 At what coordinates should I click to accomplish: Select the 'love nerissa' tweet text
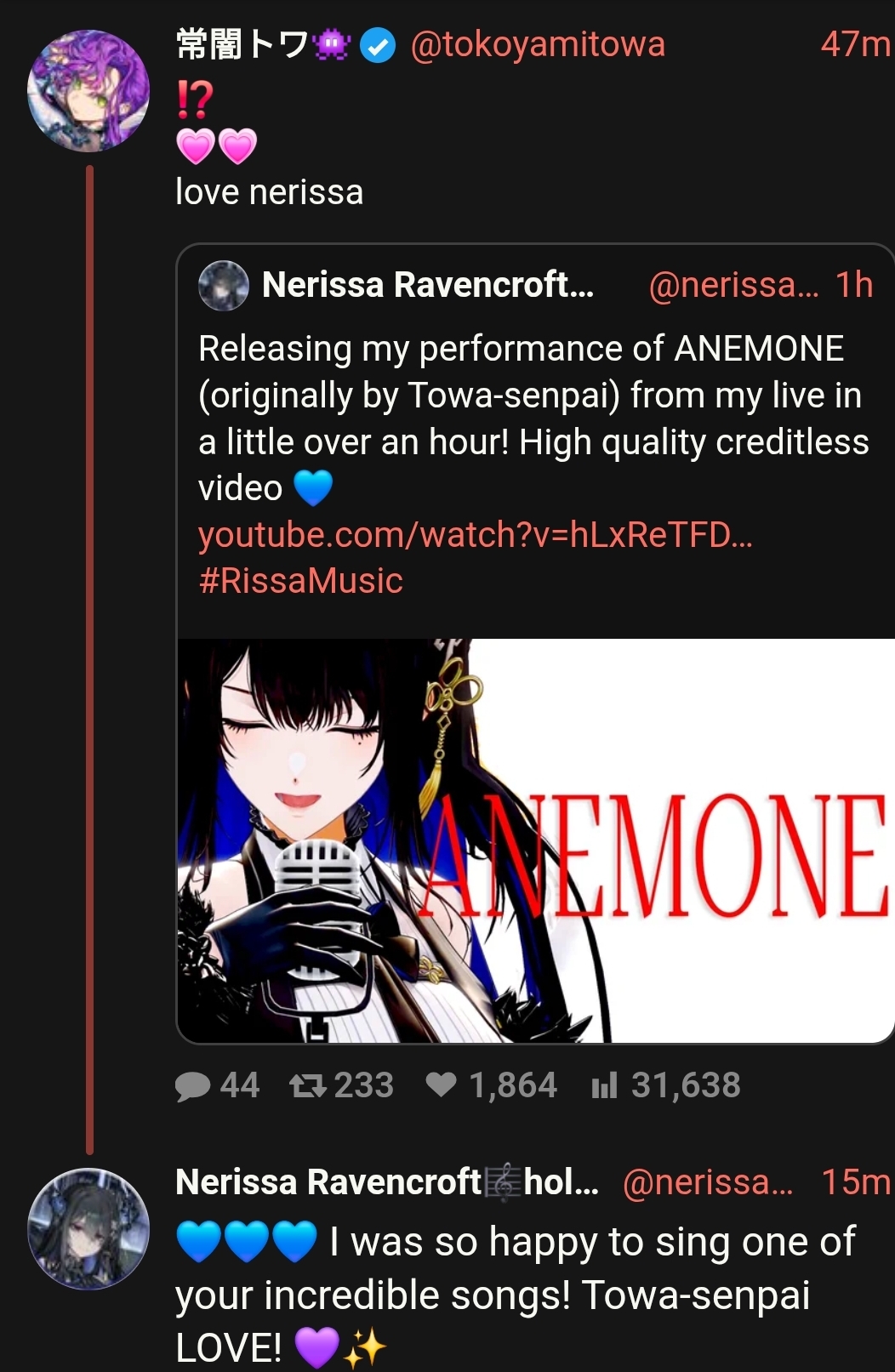(x=270, y=192)
